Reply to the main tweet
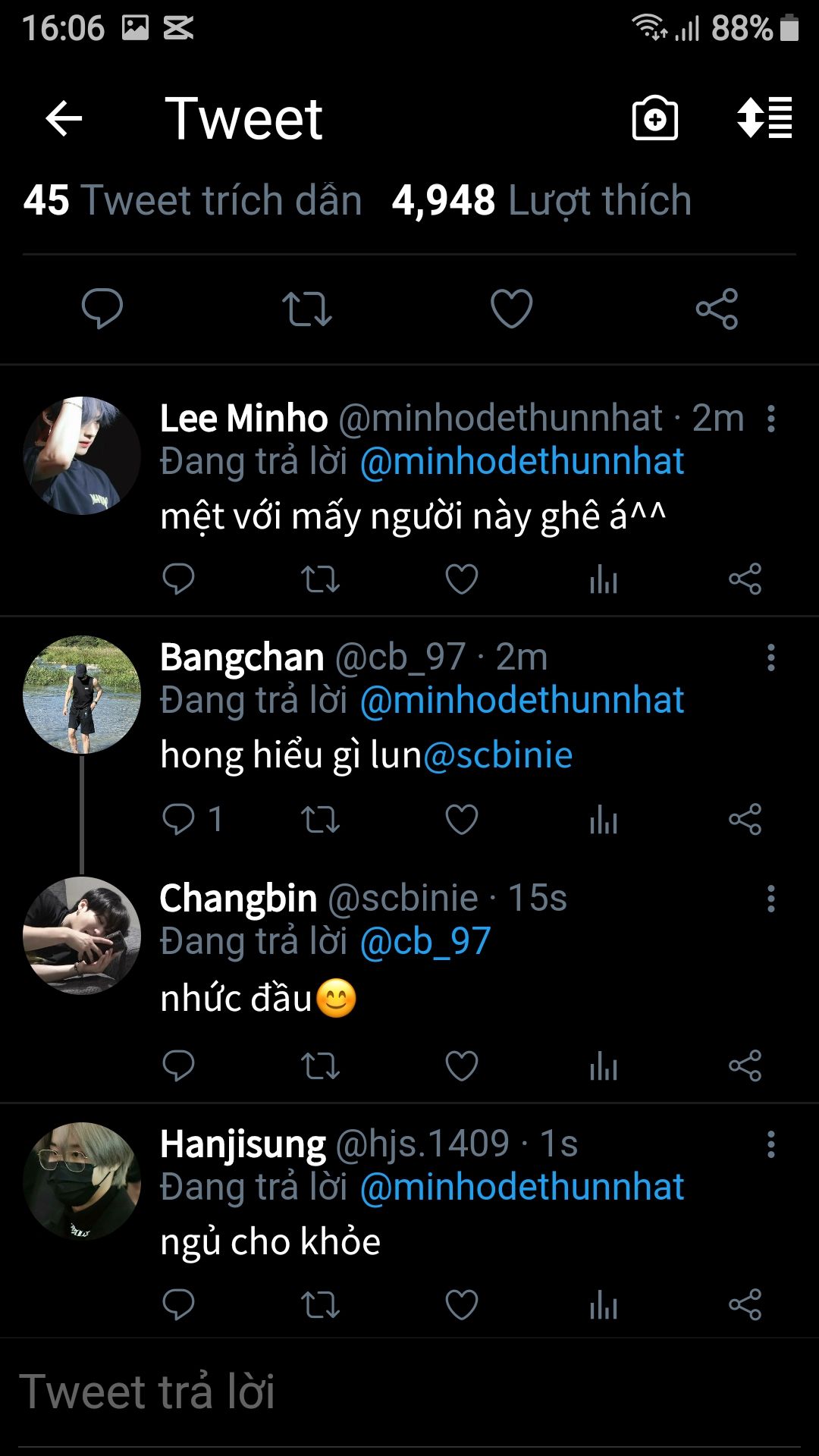Viewport: 819px width, 1456px height. (x=102, y=309)
